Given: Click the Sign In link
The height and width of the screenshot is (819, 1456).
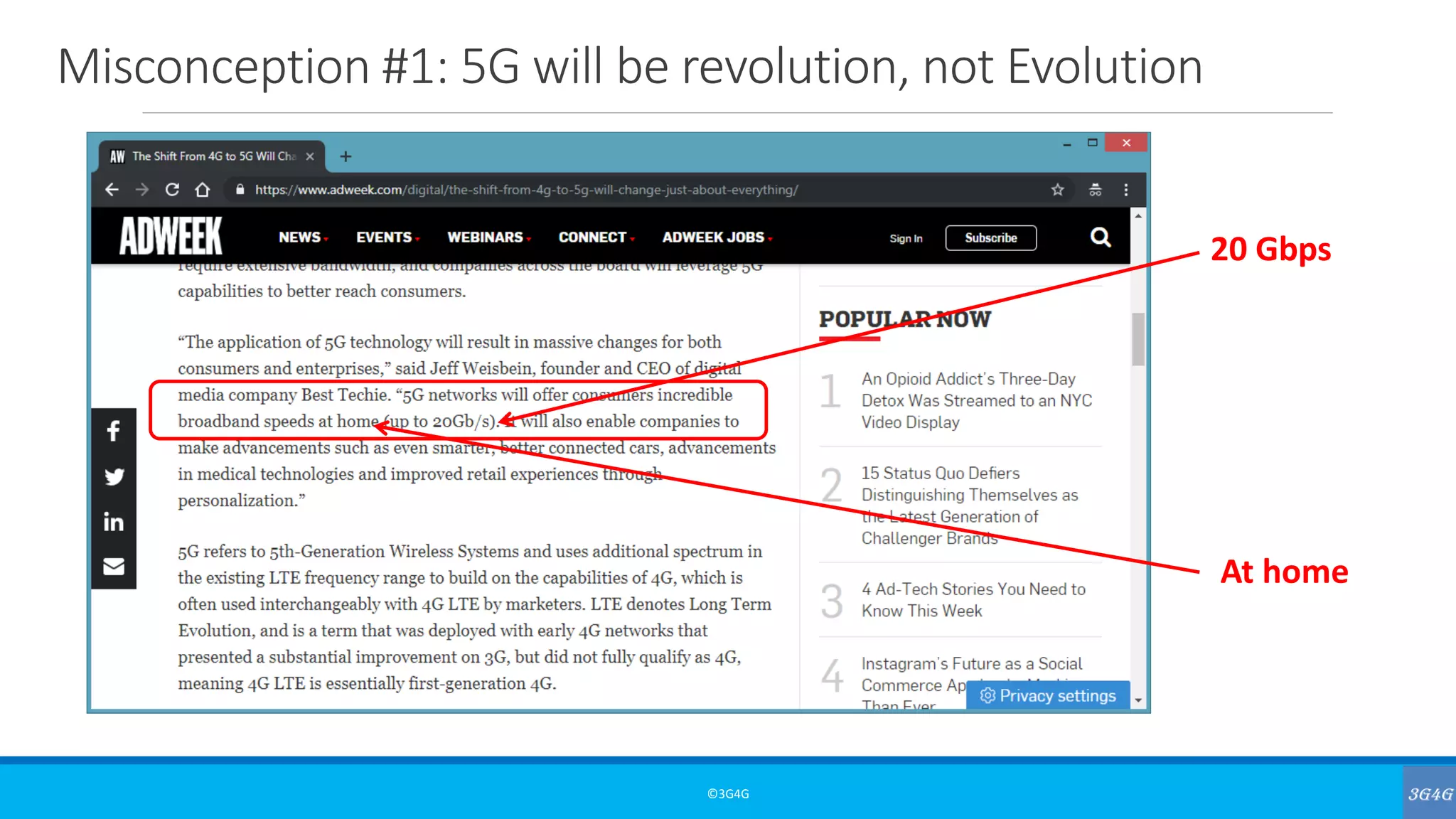Looking at the screenshot, I should pos(906,239).
